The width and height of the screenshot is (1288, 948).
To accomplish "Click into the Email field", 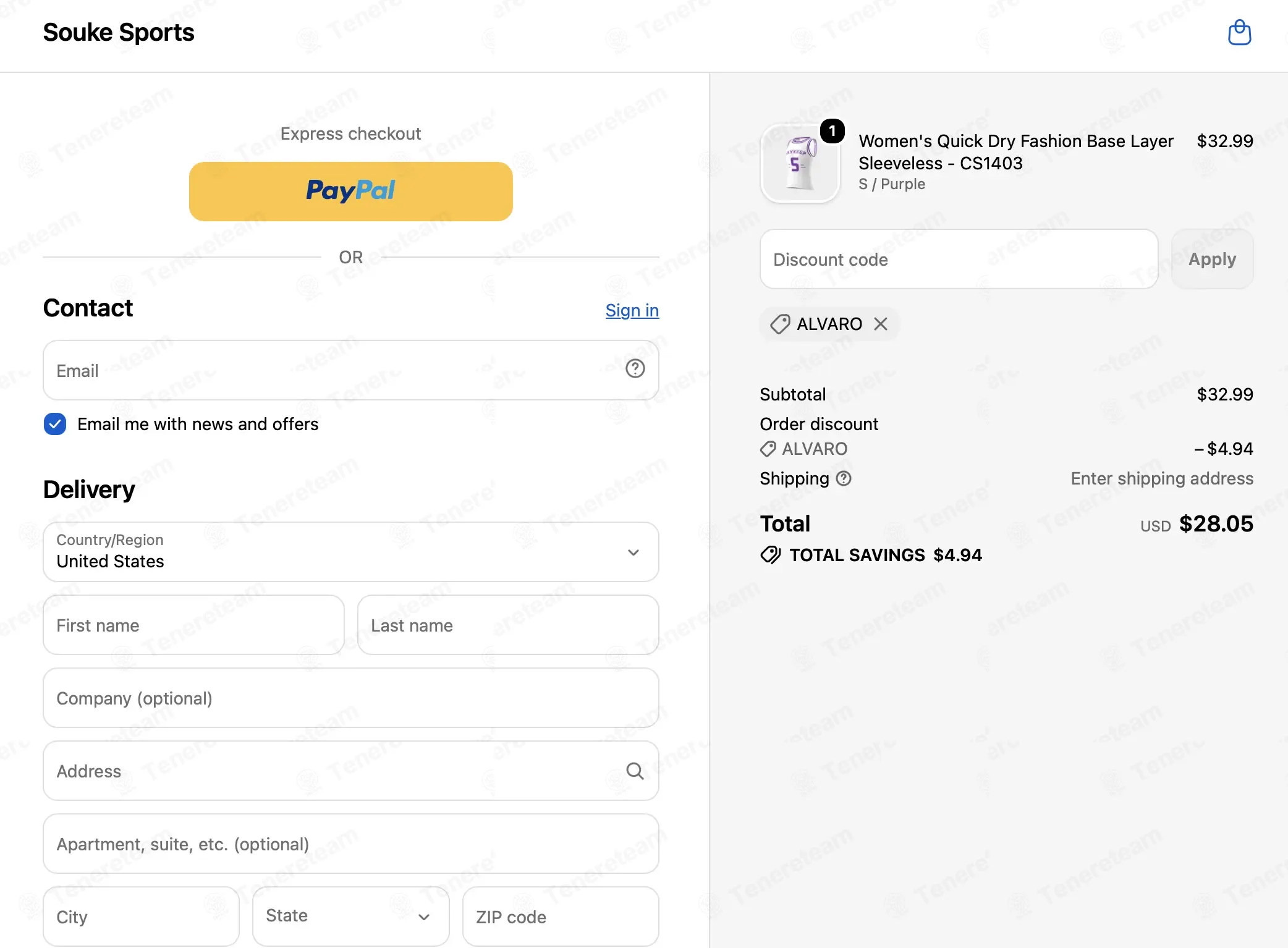I will click(x=351, y=370).
